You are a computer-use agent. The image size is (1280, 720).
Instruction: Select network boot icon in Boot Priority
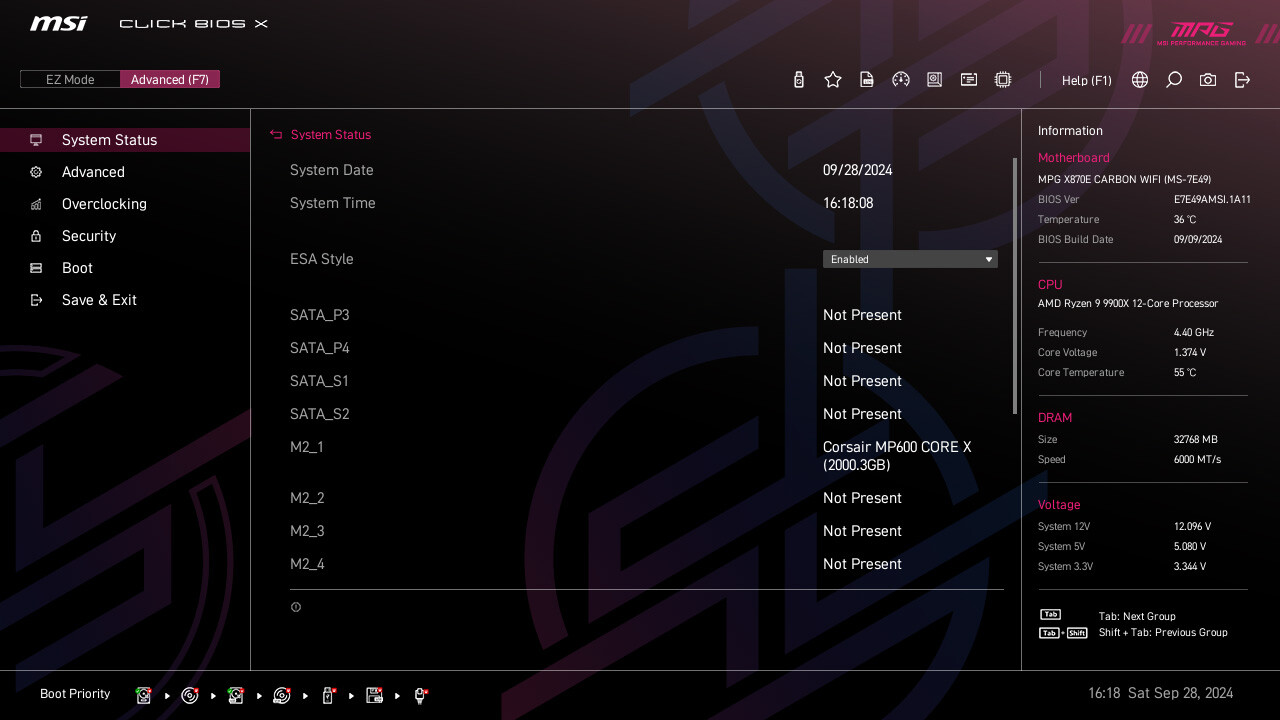click(x=420, y=695)
